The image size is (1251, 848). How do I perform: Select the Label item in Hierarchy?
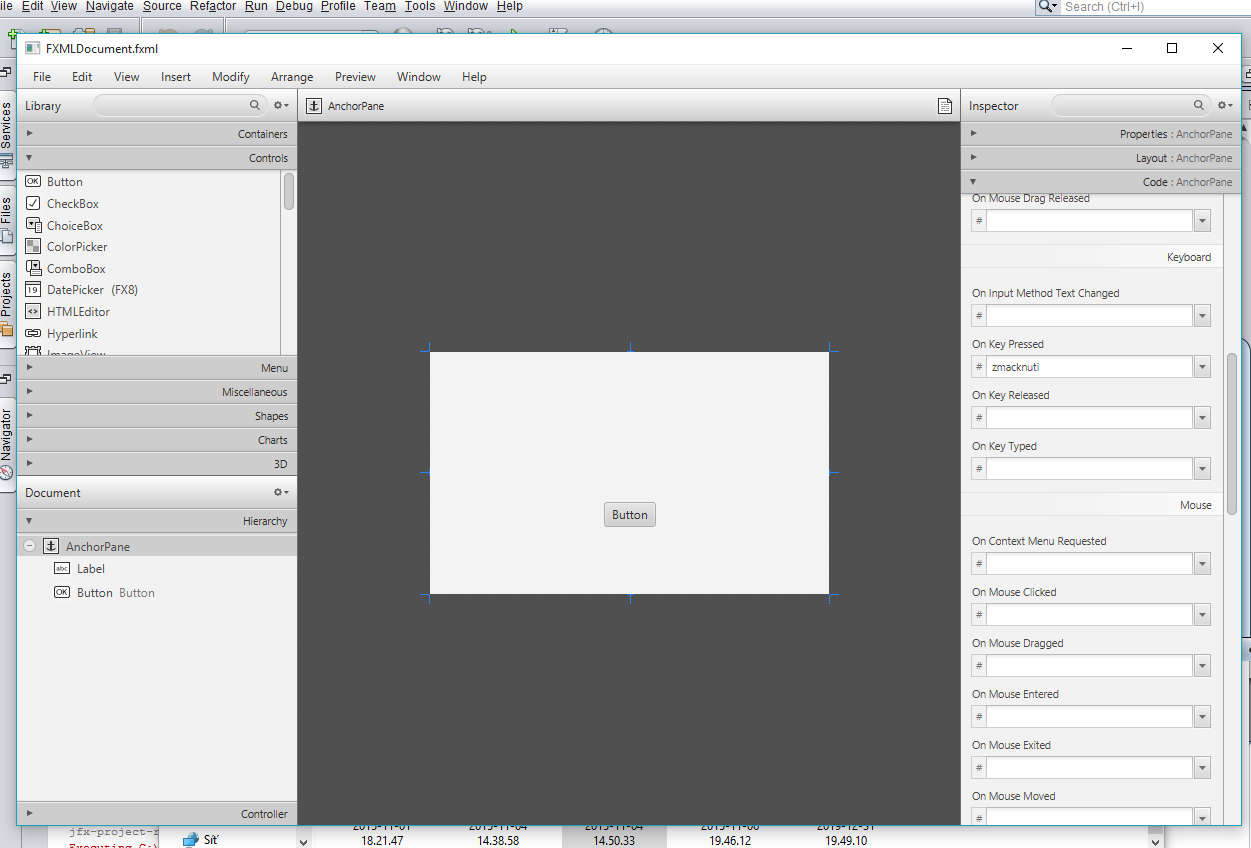(90, 569)
